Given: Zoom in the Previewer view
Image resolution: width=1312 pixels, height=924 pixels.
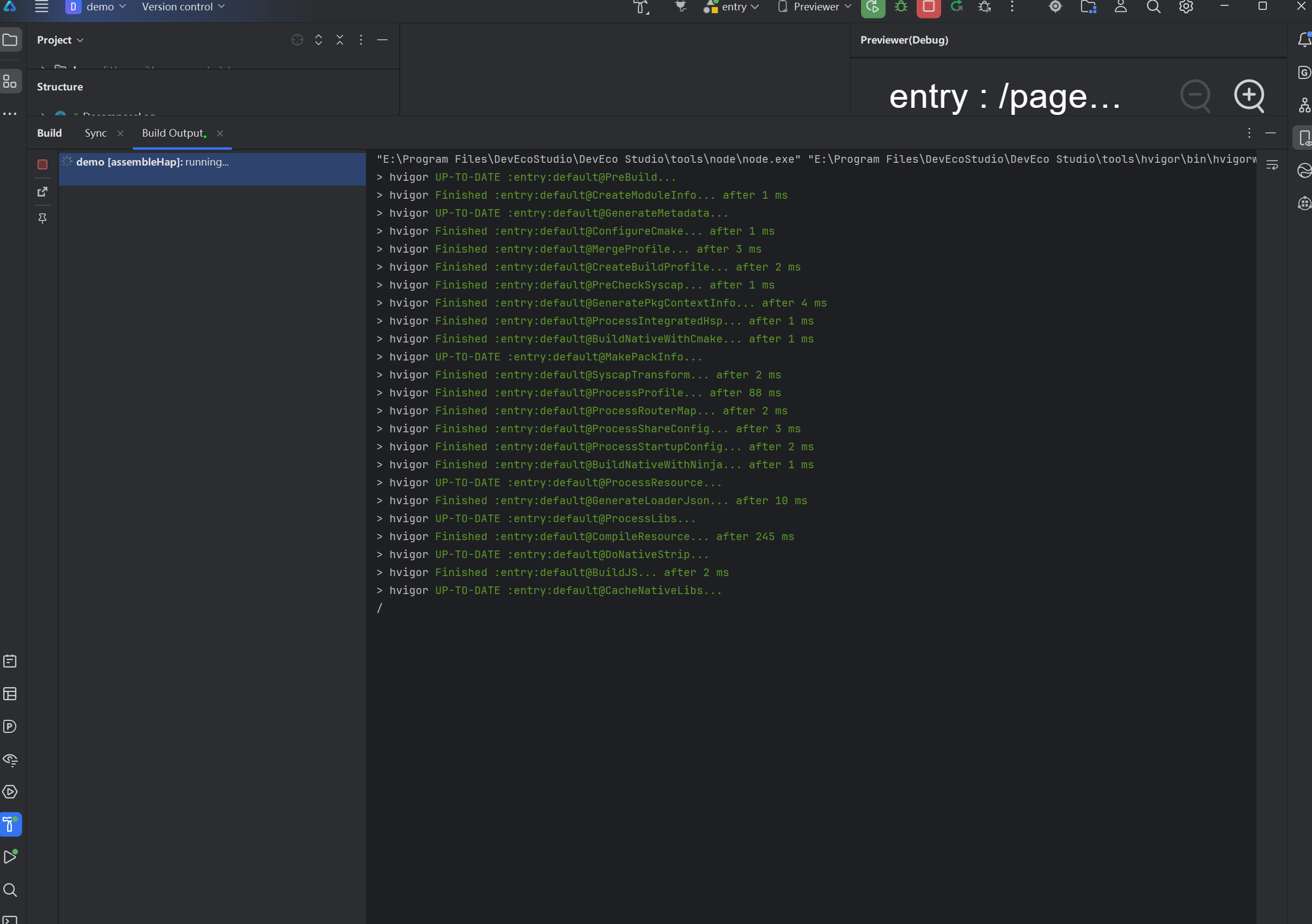Looking at the screenshot, I should (1249, 95).
